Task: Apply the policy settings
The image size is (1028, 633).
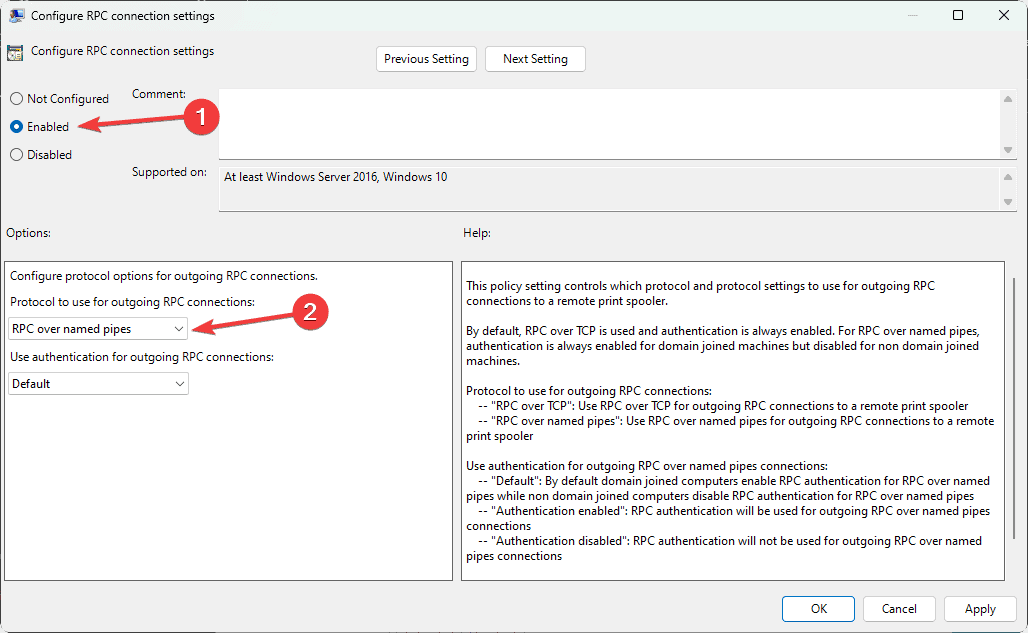Action: (980, 608)
